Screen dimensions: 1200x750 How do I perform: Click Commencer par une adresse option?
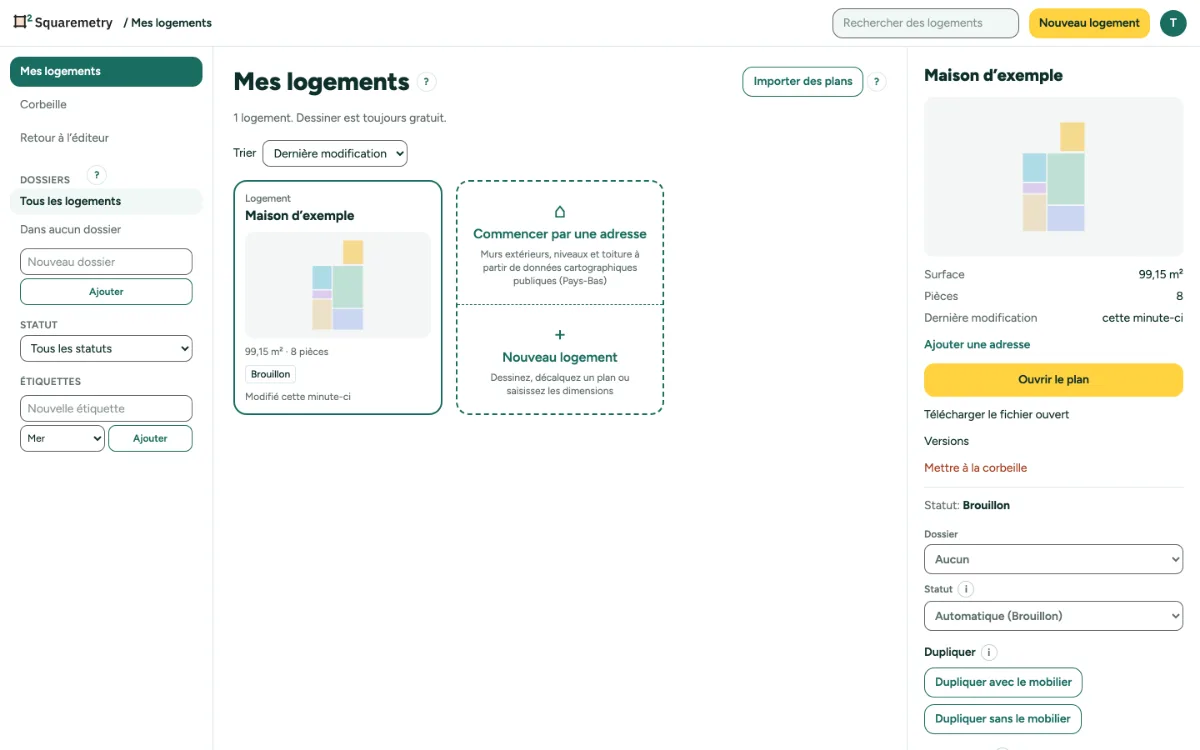[560, 243]
